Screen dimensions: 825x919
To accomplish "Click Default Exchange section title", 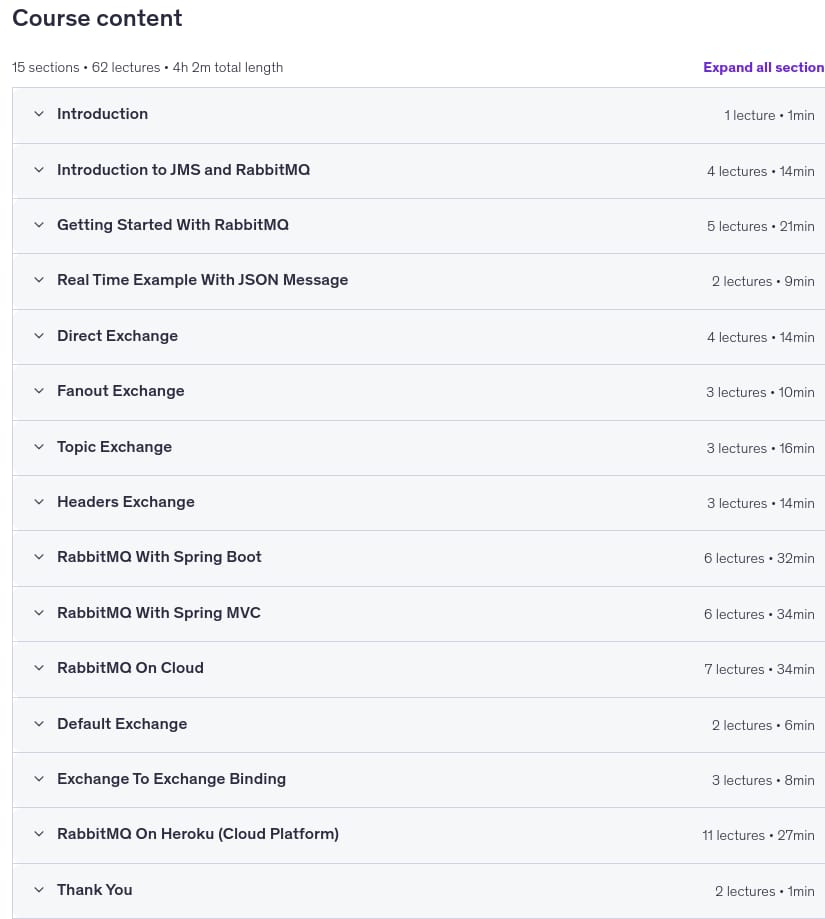I will click(x=122, y=724).
